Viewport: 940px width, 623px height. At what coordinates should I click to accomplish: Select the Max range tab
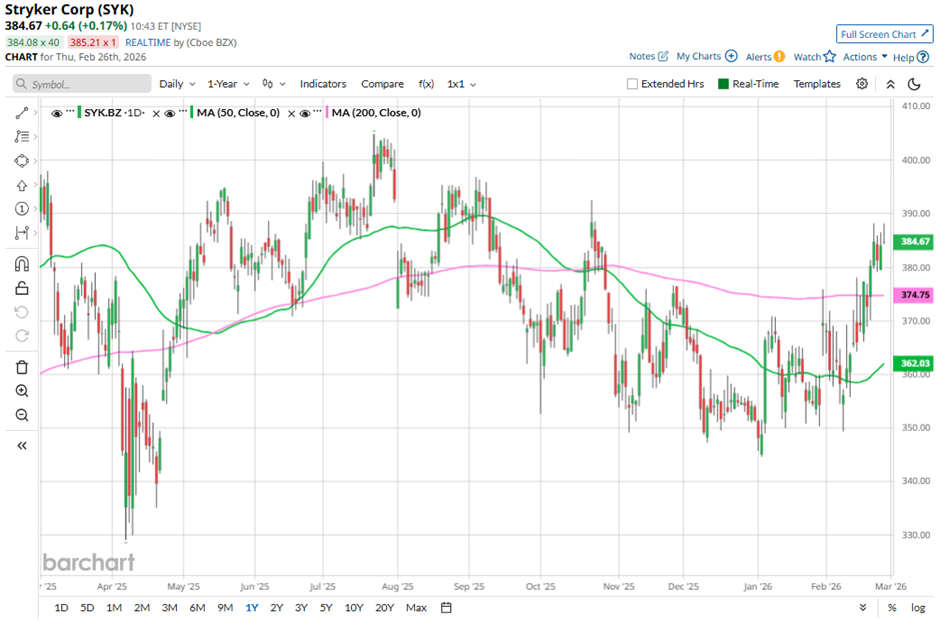(x=416, y=607)
